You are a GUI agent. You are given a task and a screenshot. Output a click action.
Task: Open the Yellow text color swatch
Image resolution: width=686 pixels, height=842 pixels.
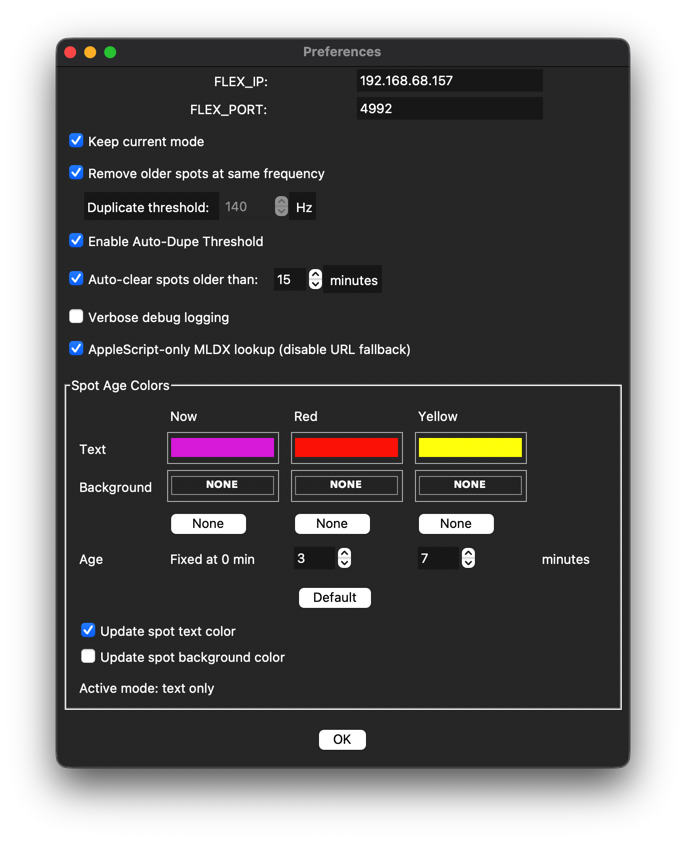click(470, 447)
